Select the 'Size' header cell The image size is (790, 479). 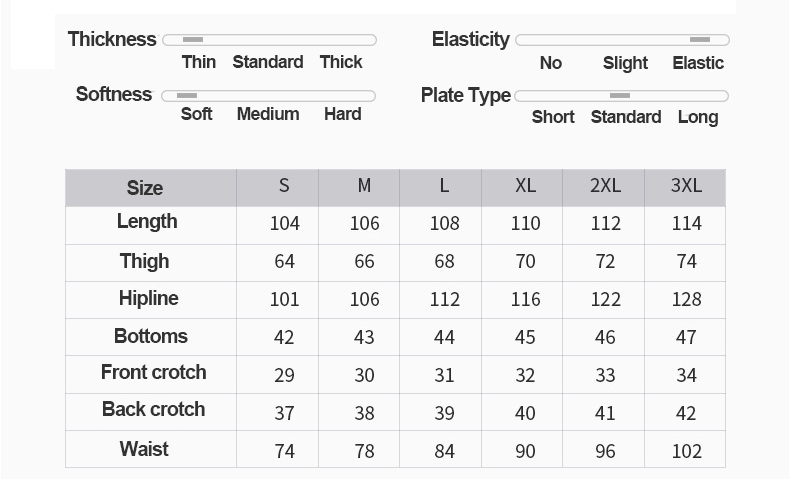pyautogui.click(x=145, y=188)
